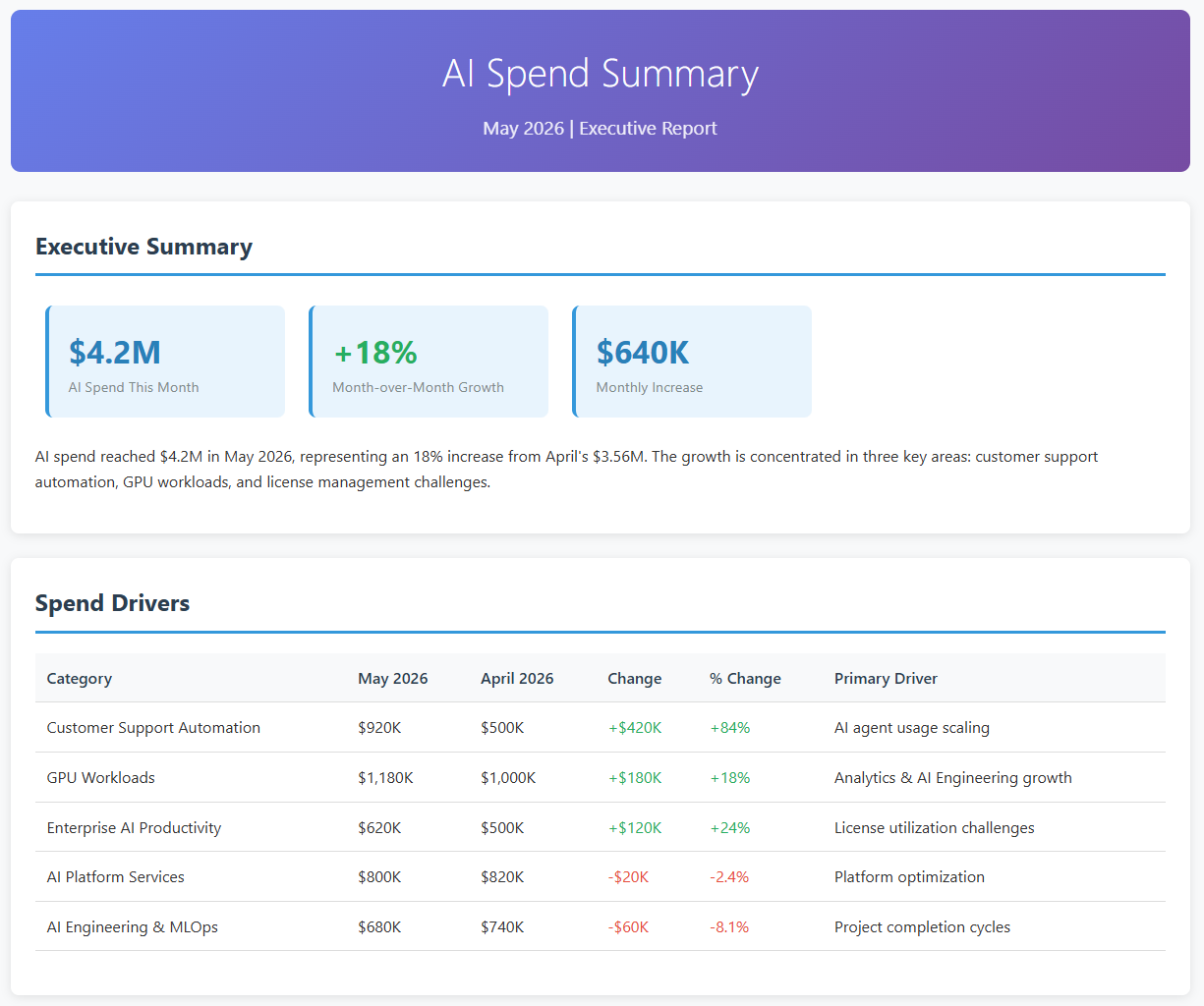Viewport: 1204px width, 1006px height.
Task: Click the Spend Drivers heading
Action: pyautogui.click(x=112, y=603)
